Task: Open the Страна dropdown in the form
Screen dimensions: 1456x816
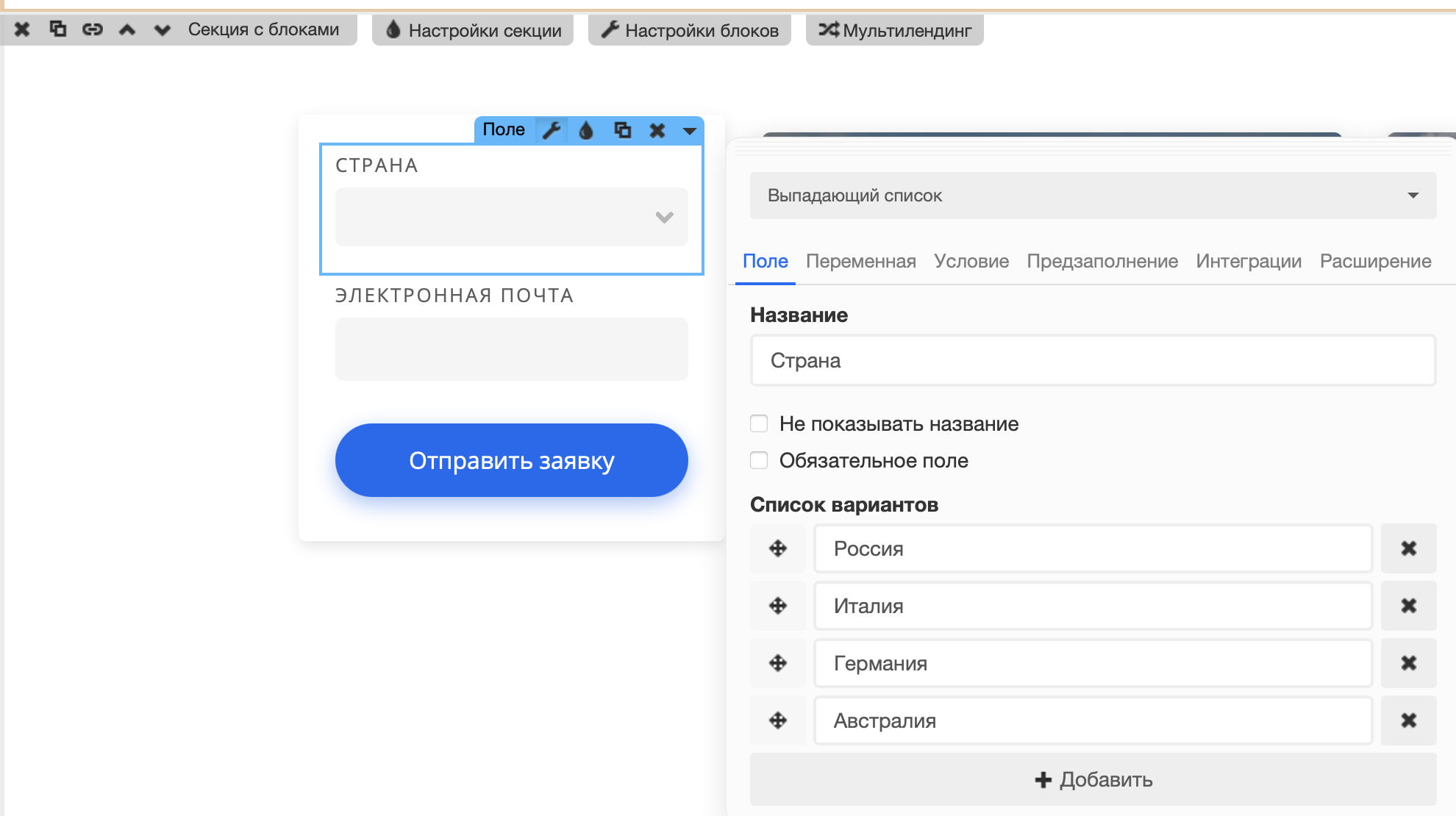Action: coord(512,217)
